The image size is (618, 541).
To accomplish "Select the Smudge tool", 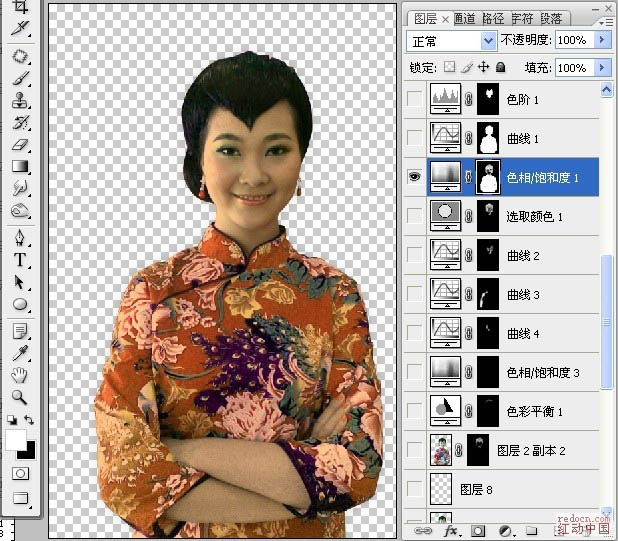I will (x=20, y=188).
